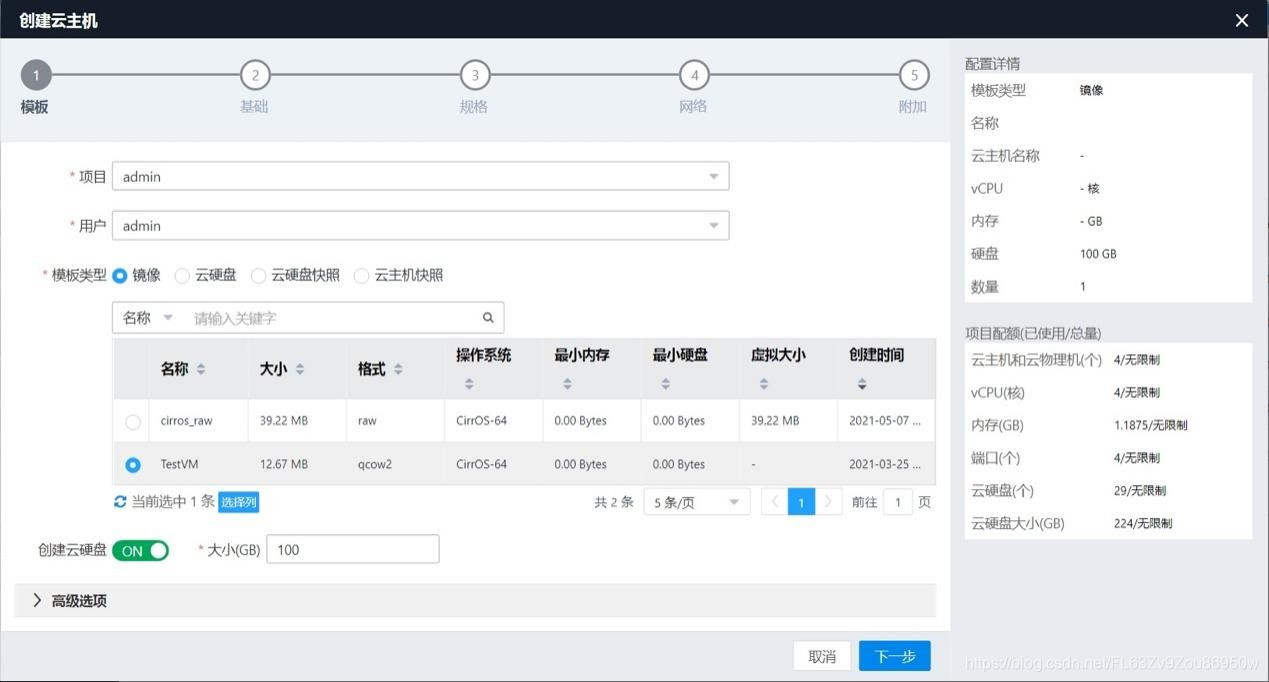Screen dimensions: 1269x682
Task: Click the 2021-03-25 creation time cell
Action: (x=885, y=464)
